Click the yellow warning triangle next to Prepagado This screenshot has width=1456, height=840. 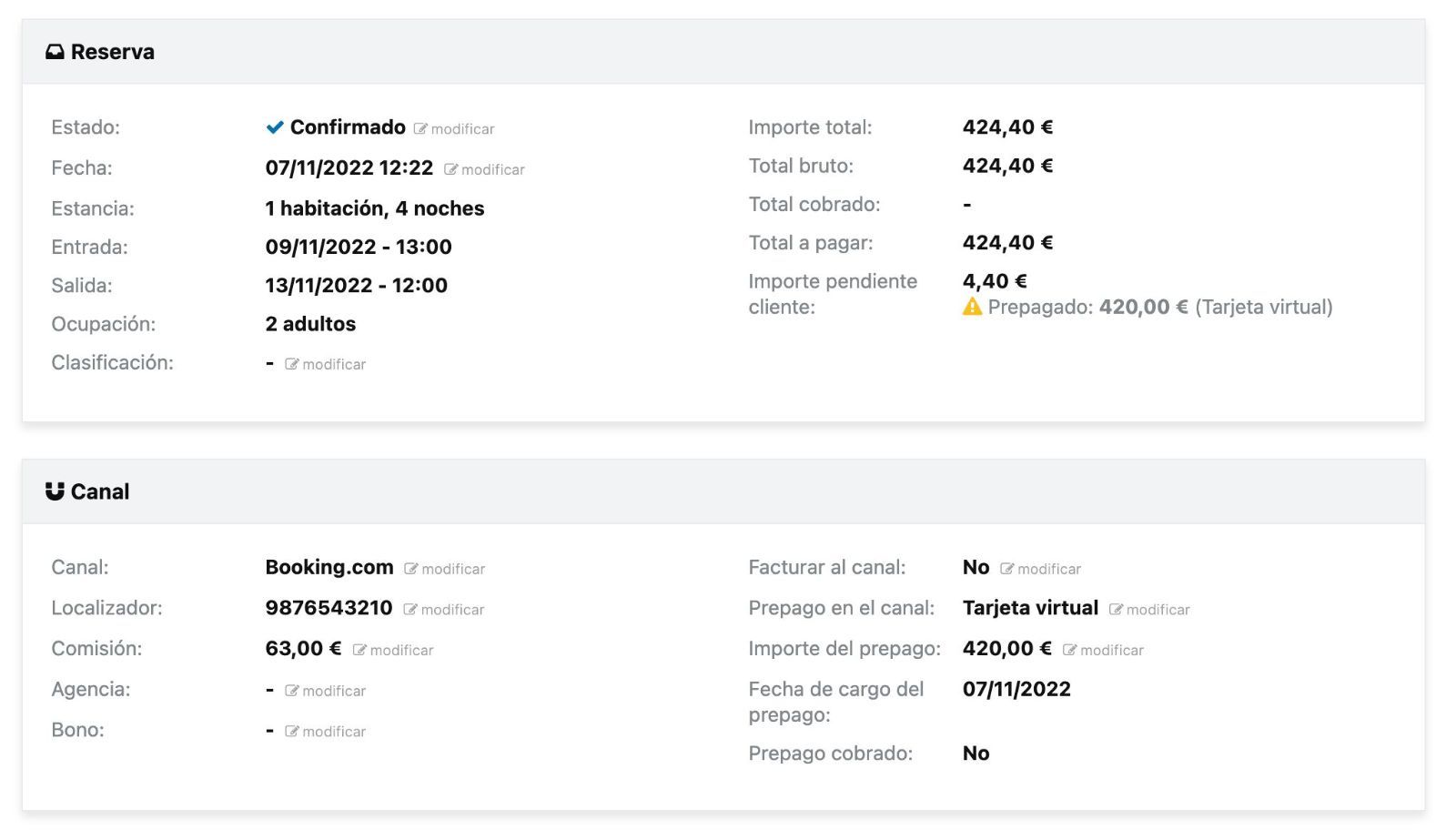(x=971, y=308)
